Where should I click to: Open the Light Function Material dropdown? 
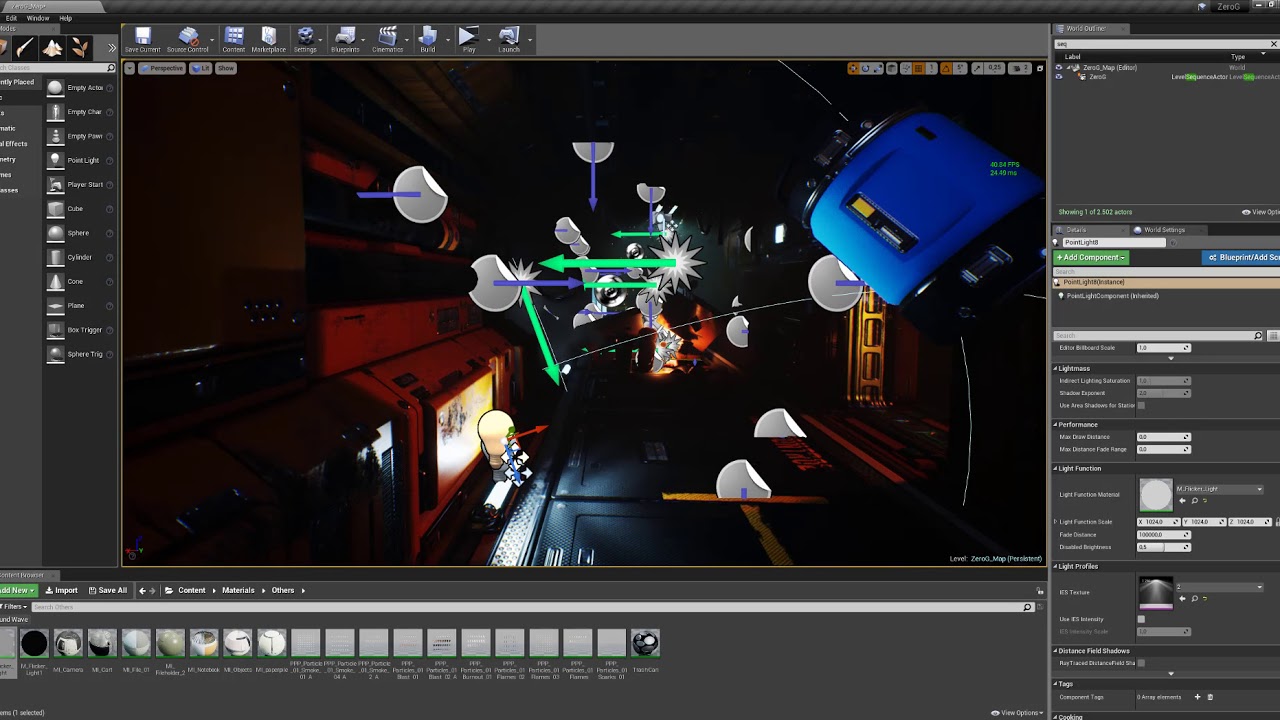[x=1219, y=489]
